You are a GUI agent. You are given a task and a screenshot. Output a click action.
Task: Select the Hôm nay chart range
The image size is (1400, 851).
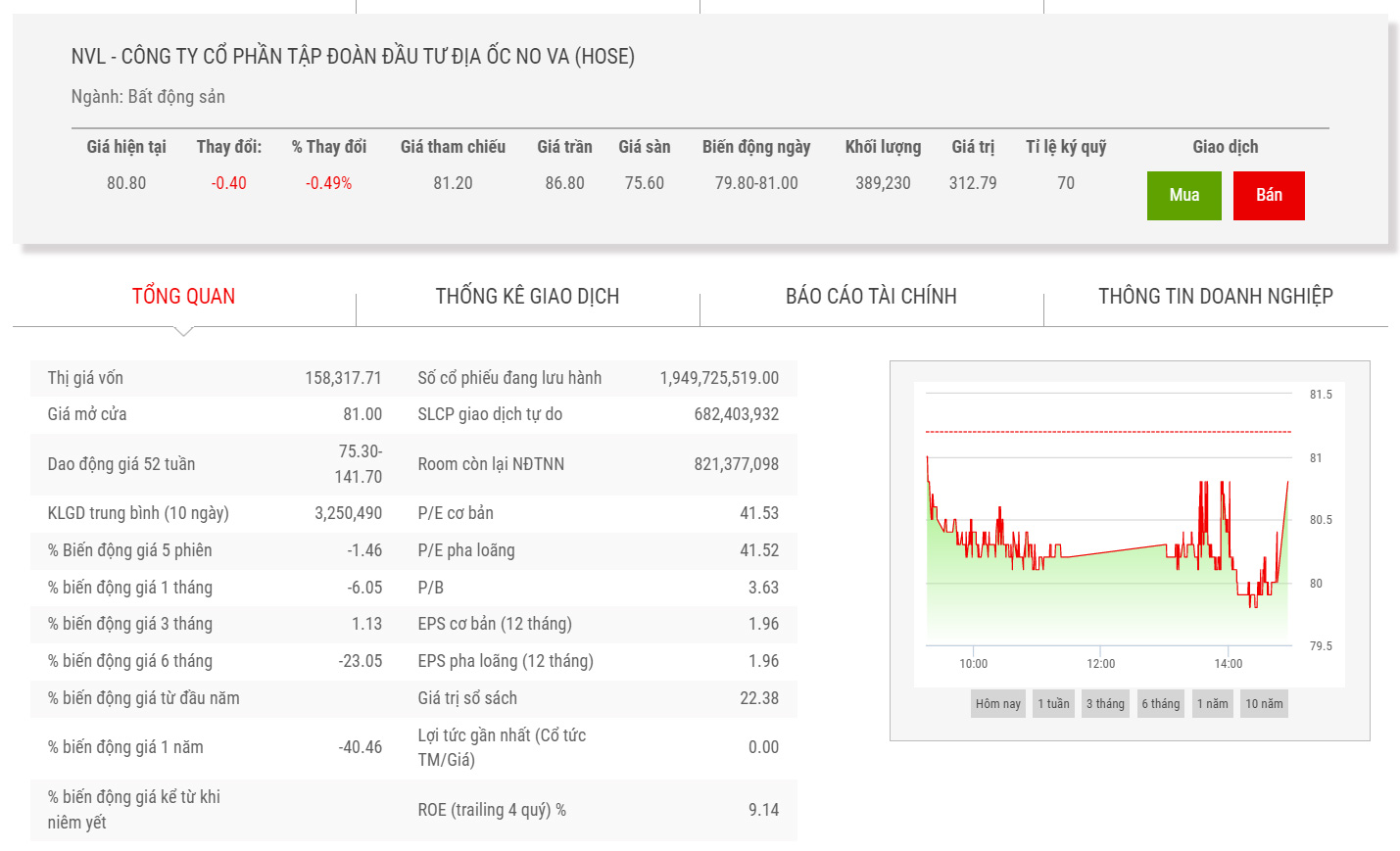tap(997, 703)
